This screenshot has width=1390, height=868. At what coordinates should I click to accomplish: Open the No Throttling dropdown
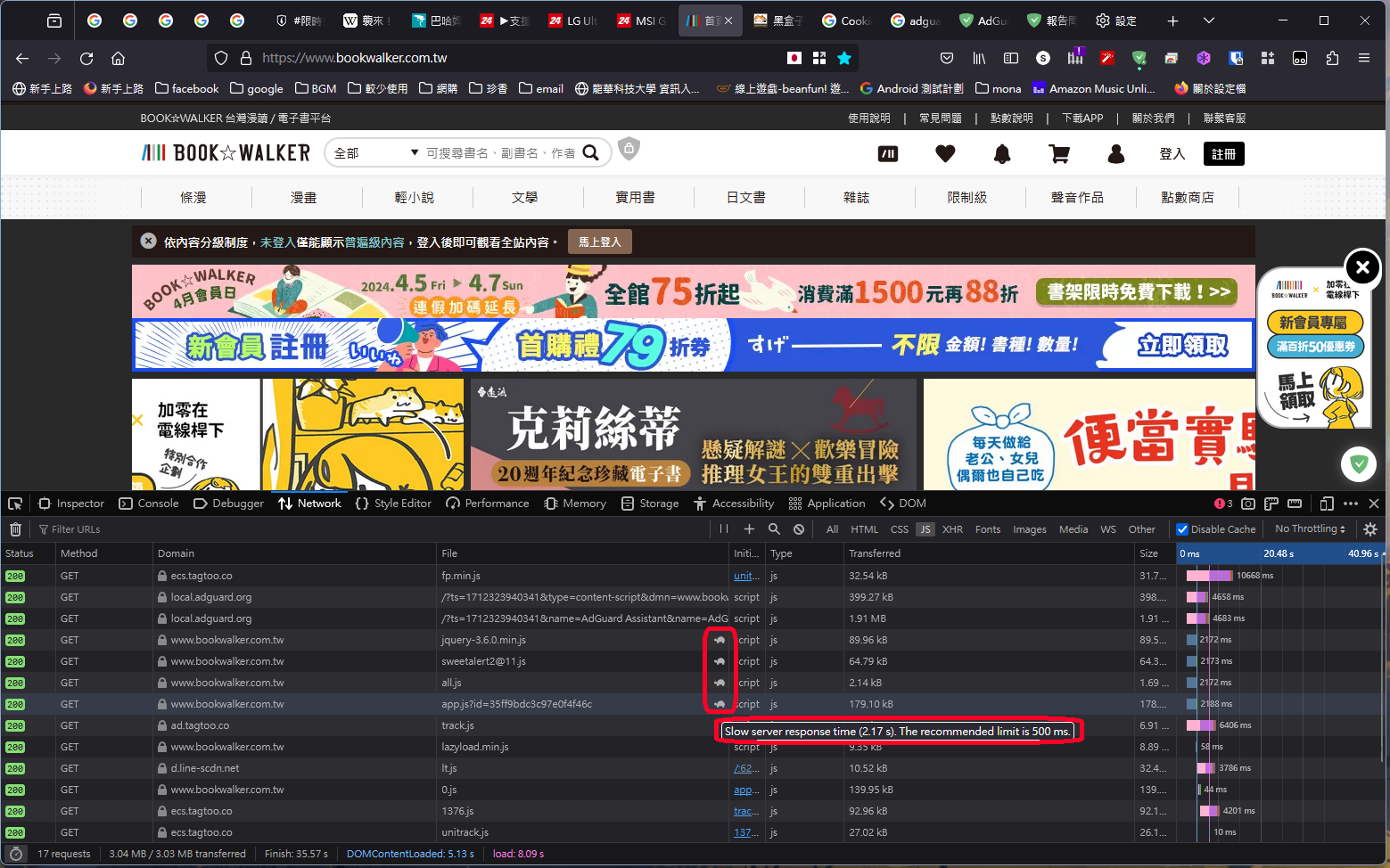(1309, 528)
